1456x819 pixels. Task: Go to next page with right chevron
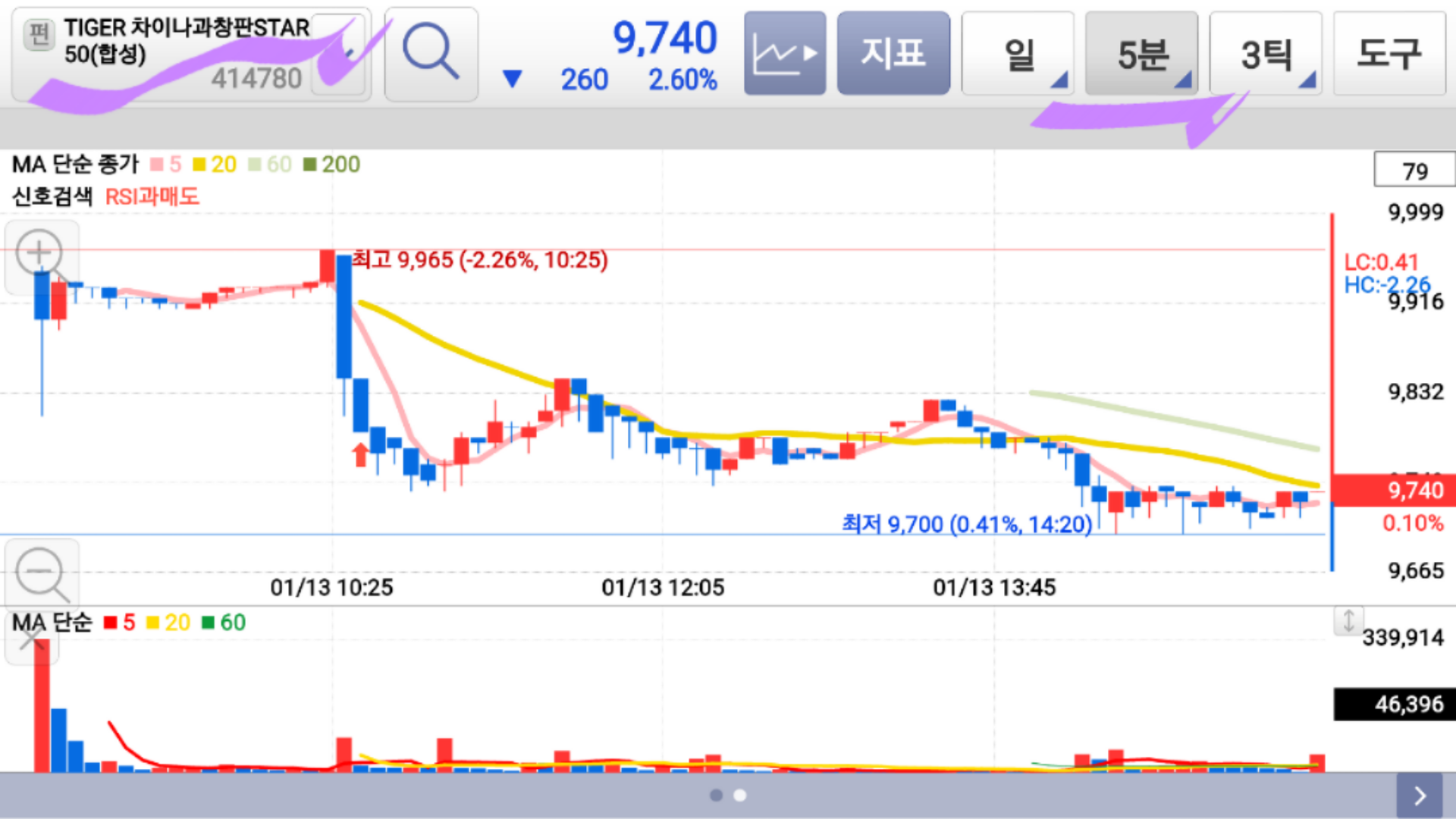point(1420,795)
